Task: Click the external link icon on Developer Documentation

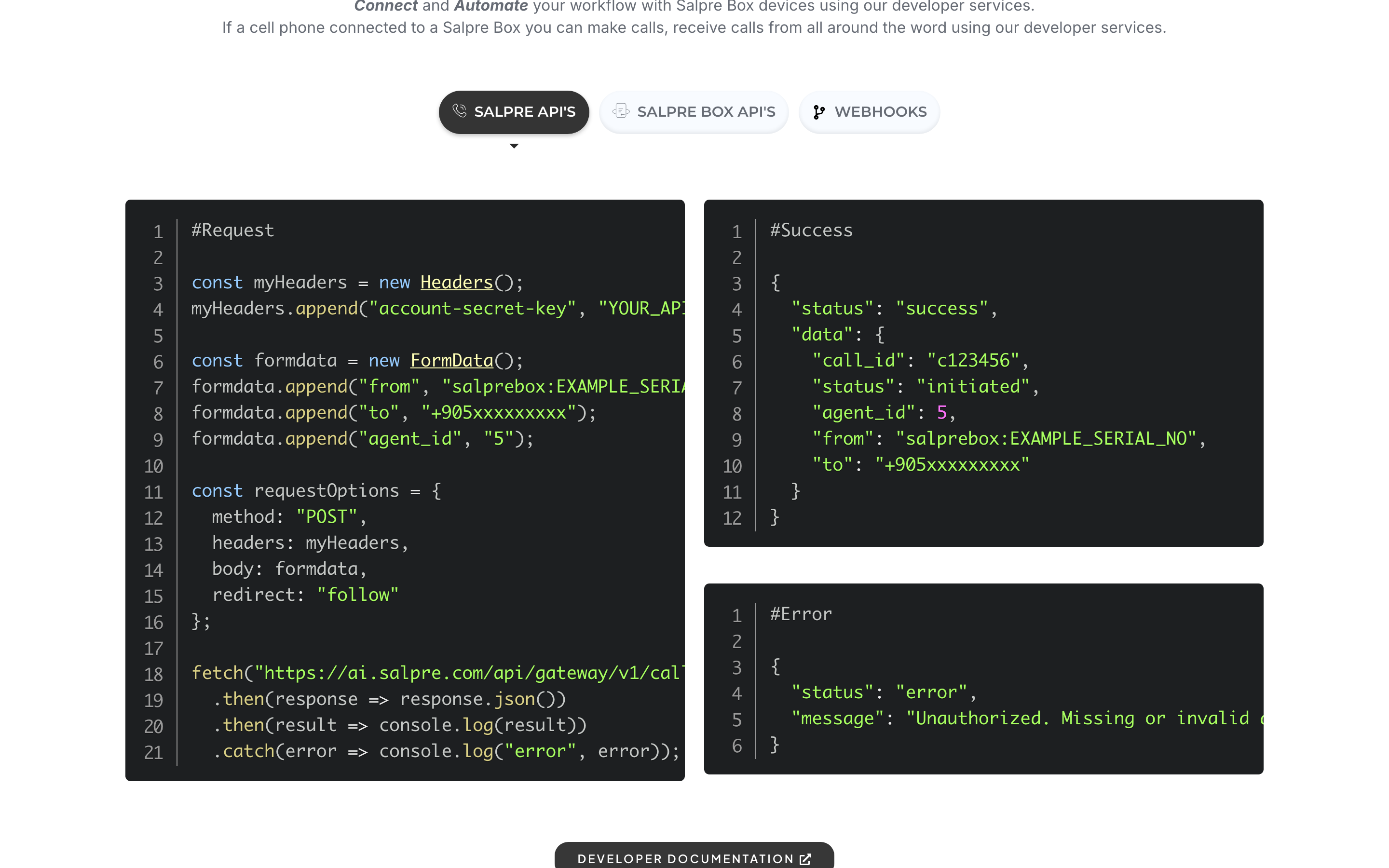Action: tap(805, 859)
